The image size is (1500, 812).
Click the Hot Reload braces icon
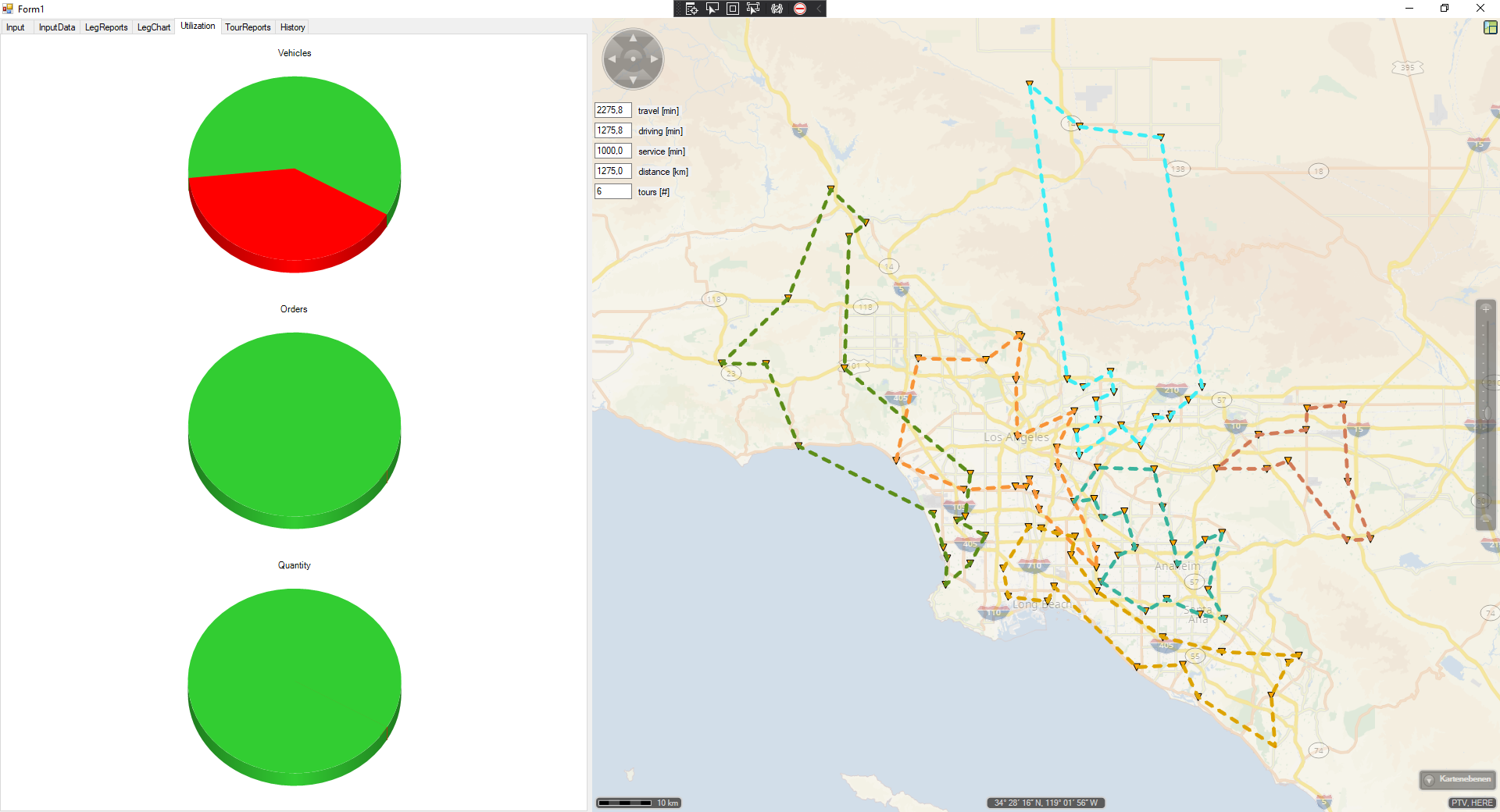point(777,9)
